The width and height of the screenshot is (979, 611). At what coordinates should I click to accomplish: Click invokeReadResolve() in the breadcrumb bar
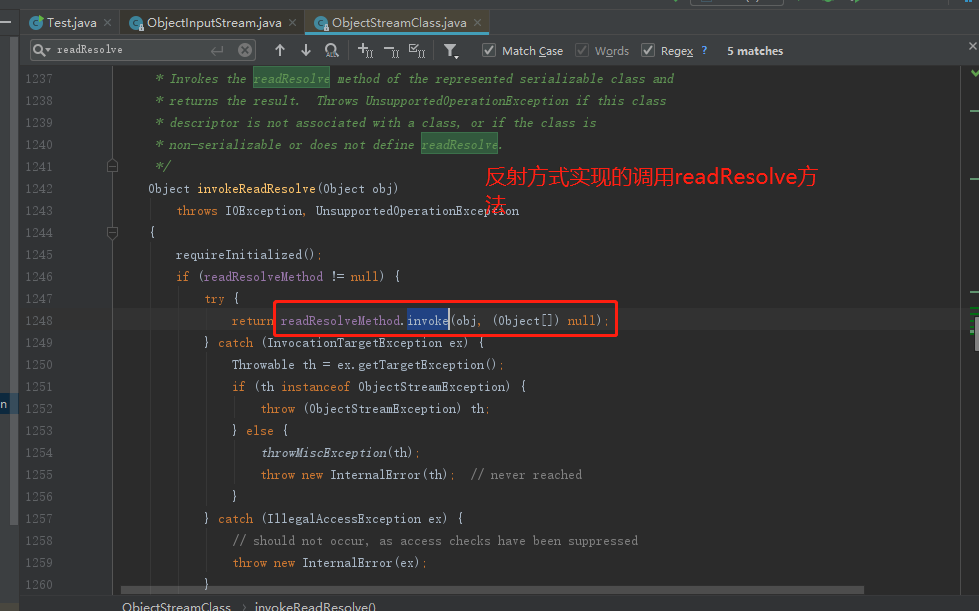tap(315, 605)
